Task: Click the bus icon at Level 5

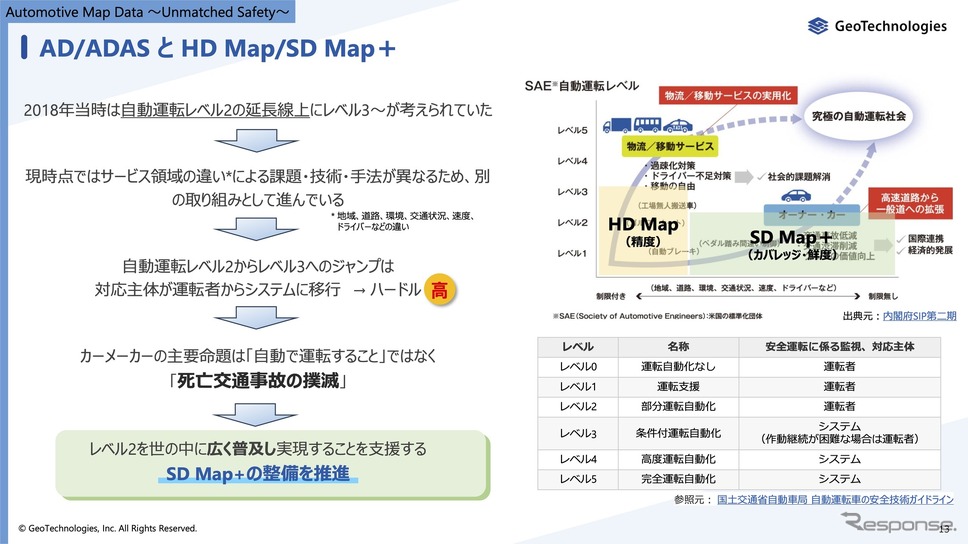Action: [x=647, y=125]
